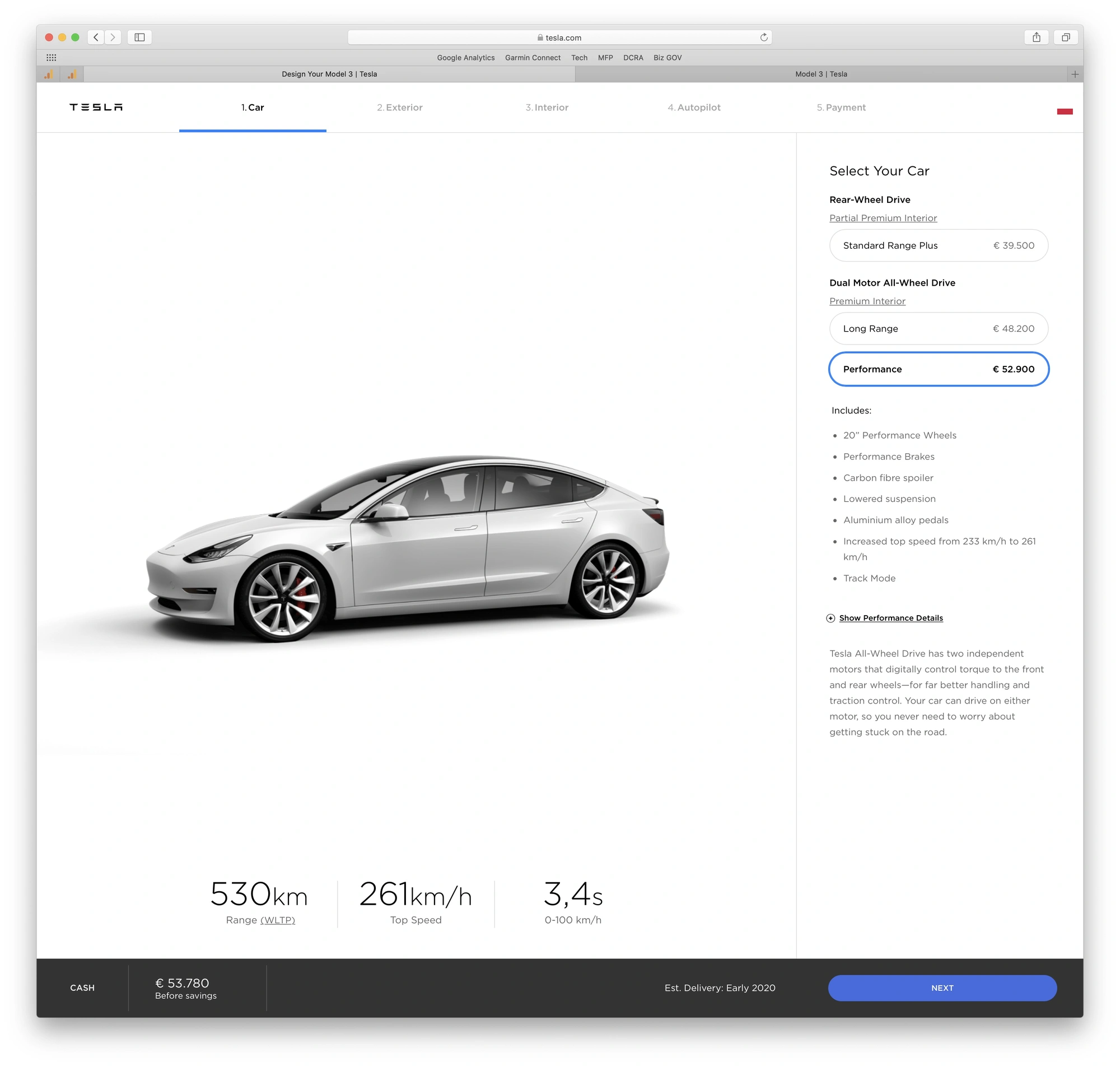Image resolution: width=1120 pixels, height=1066 pixels.
Task: Open Google Analytics bookmark
Action: pyautogui.click(x=466, y=58)
